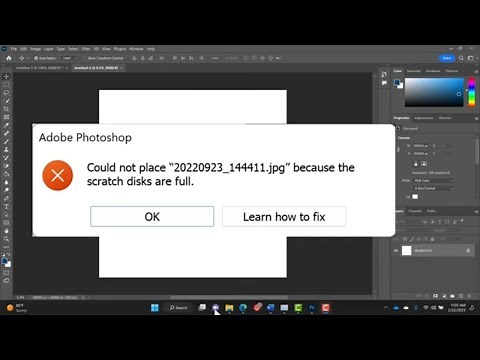Click OK in the error dialog

click(x=152, y=217)
